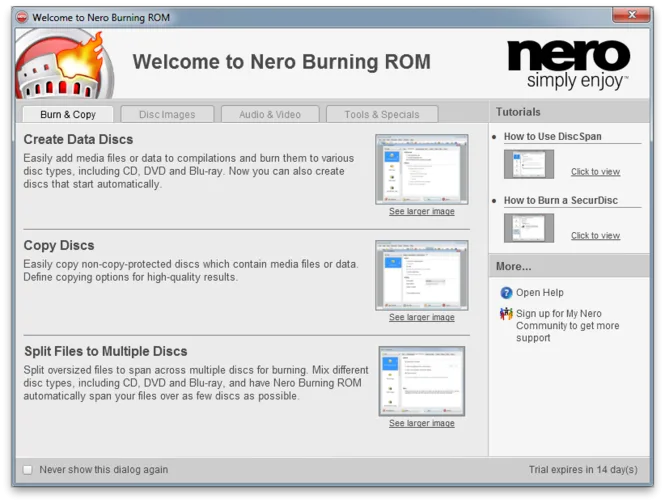Screen dimensions: 665x503
Task: Click the Nero Burning ROM colosseum logo
Action: click(64, 64)
